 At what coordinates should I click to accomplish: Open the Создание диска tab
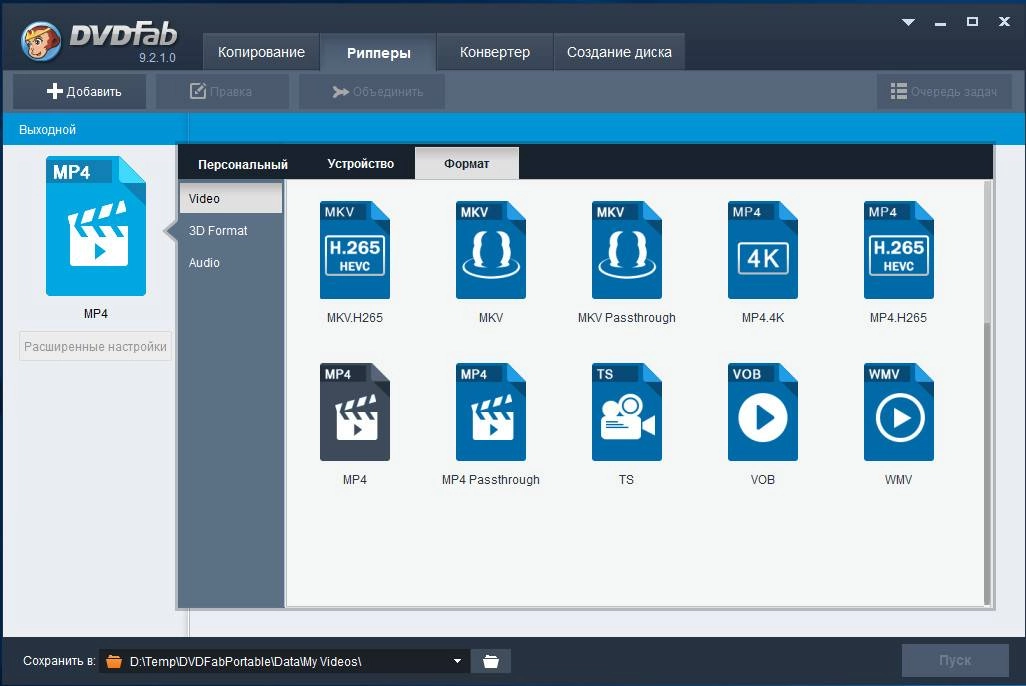(x=619, y=52)
